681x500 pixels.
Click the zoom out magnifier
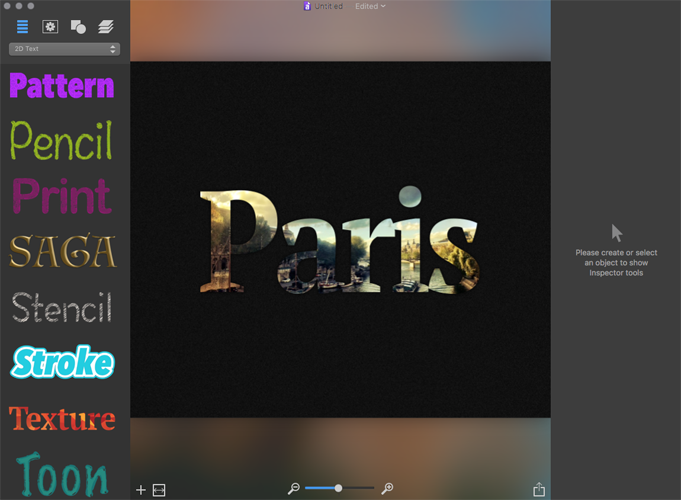(294, 488)
